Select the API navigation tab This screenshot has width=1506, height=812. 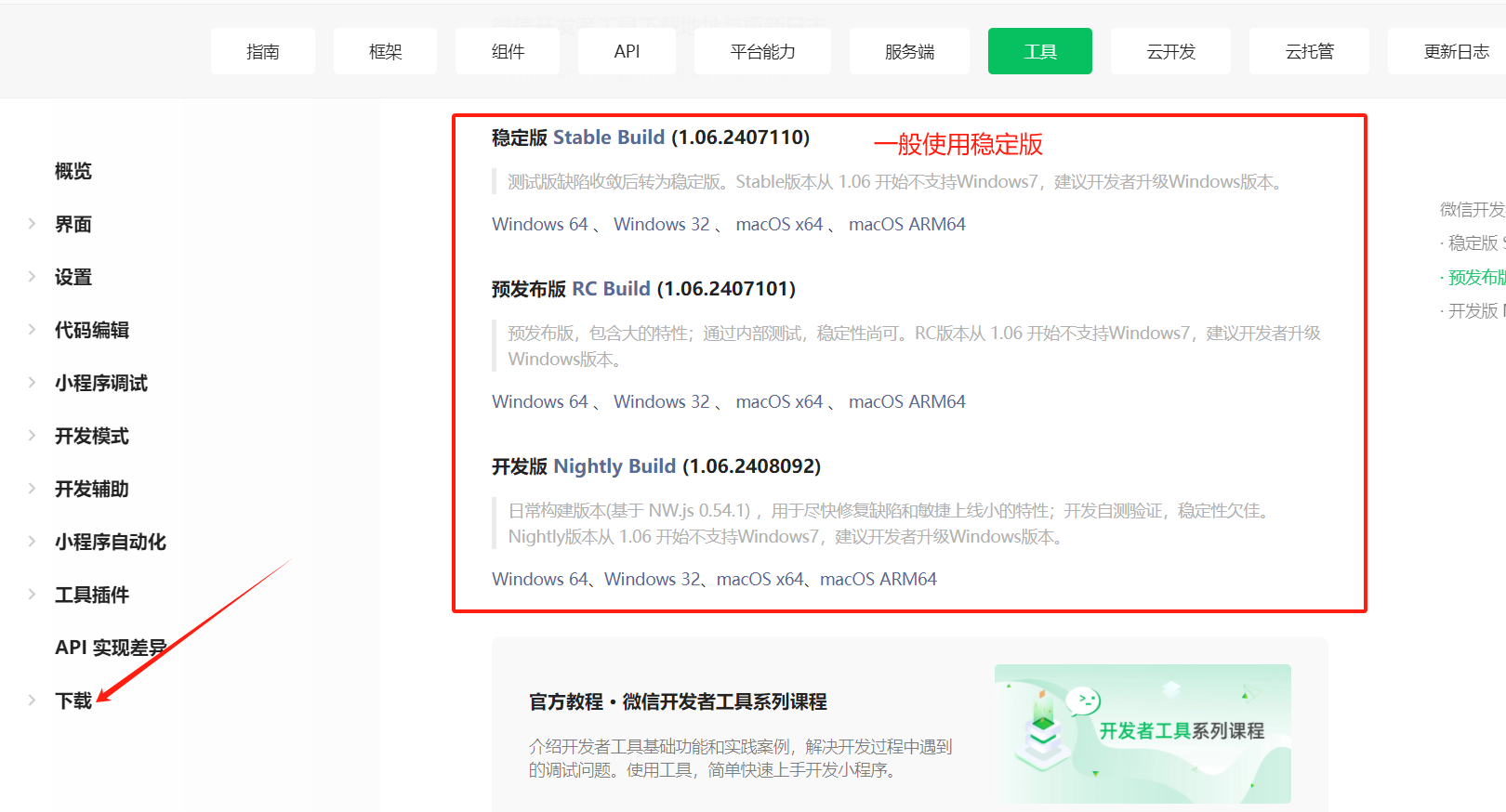coord(627,51)
